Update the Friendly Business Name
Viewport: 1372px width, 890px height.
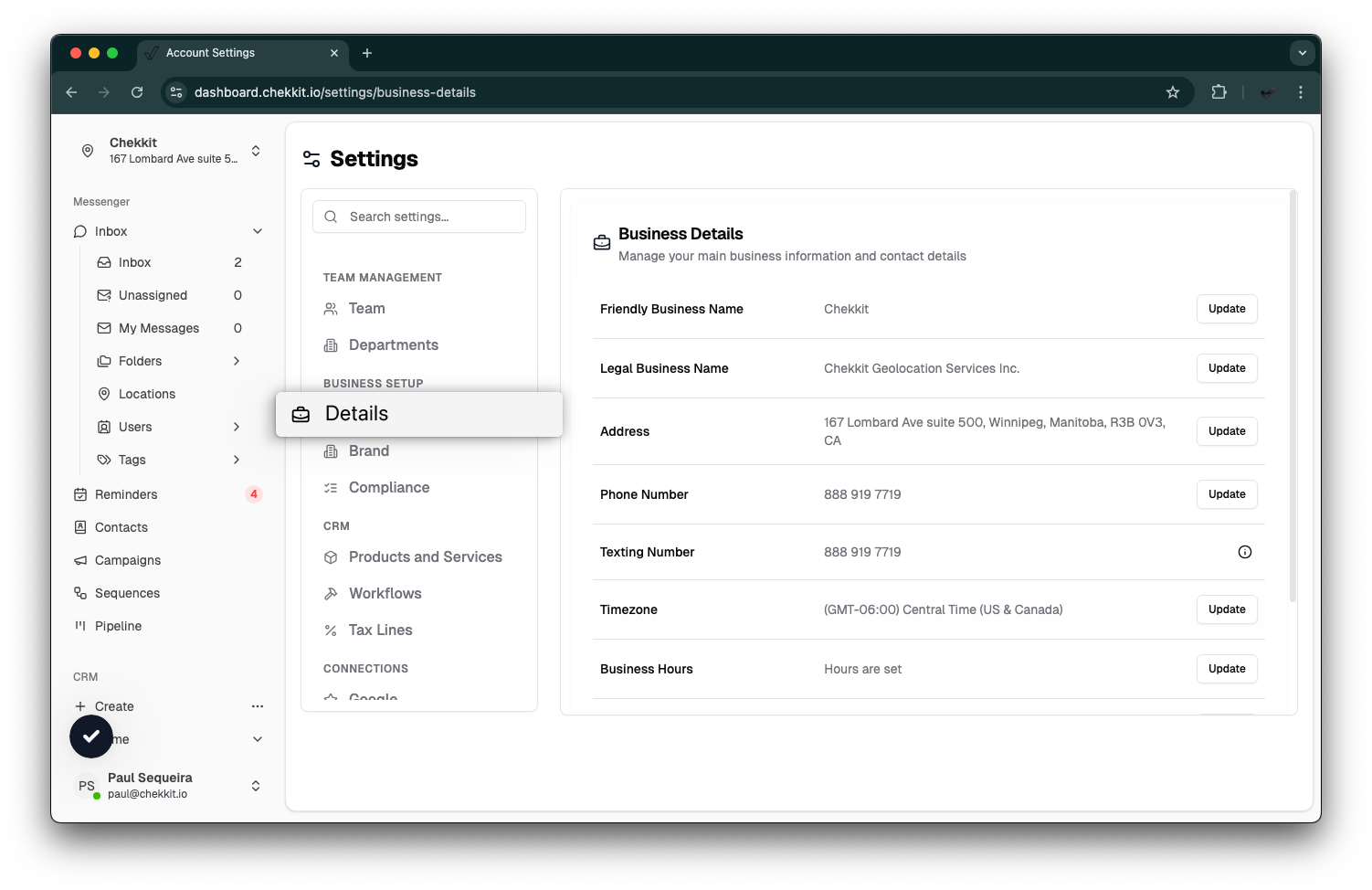pos(1227,309)
